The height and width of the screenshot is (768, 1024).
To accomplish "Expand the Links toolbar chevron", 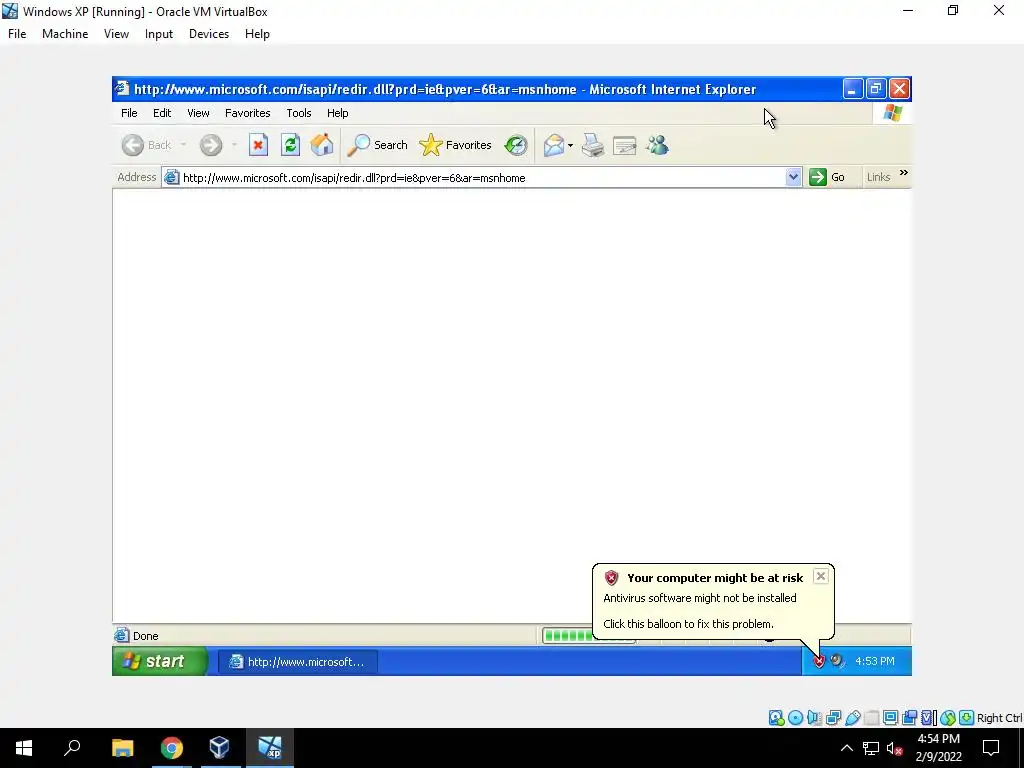I will pos(904,173).
